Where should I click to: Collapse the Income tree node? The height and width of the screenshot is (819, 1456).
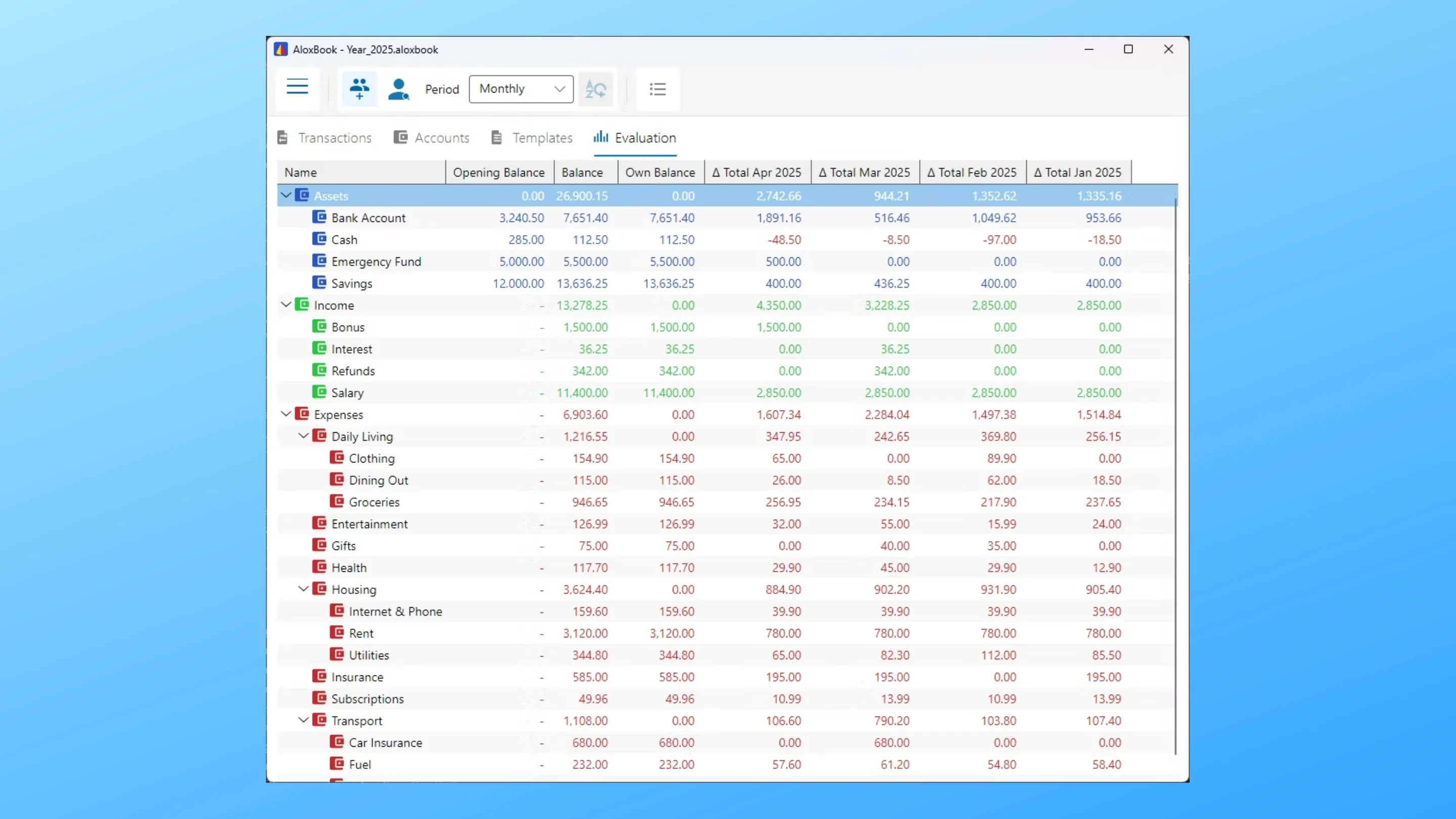[286, 305]
